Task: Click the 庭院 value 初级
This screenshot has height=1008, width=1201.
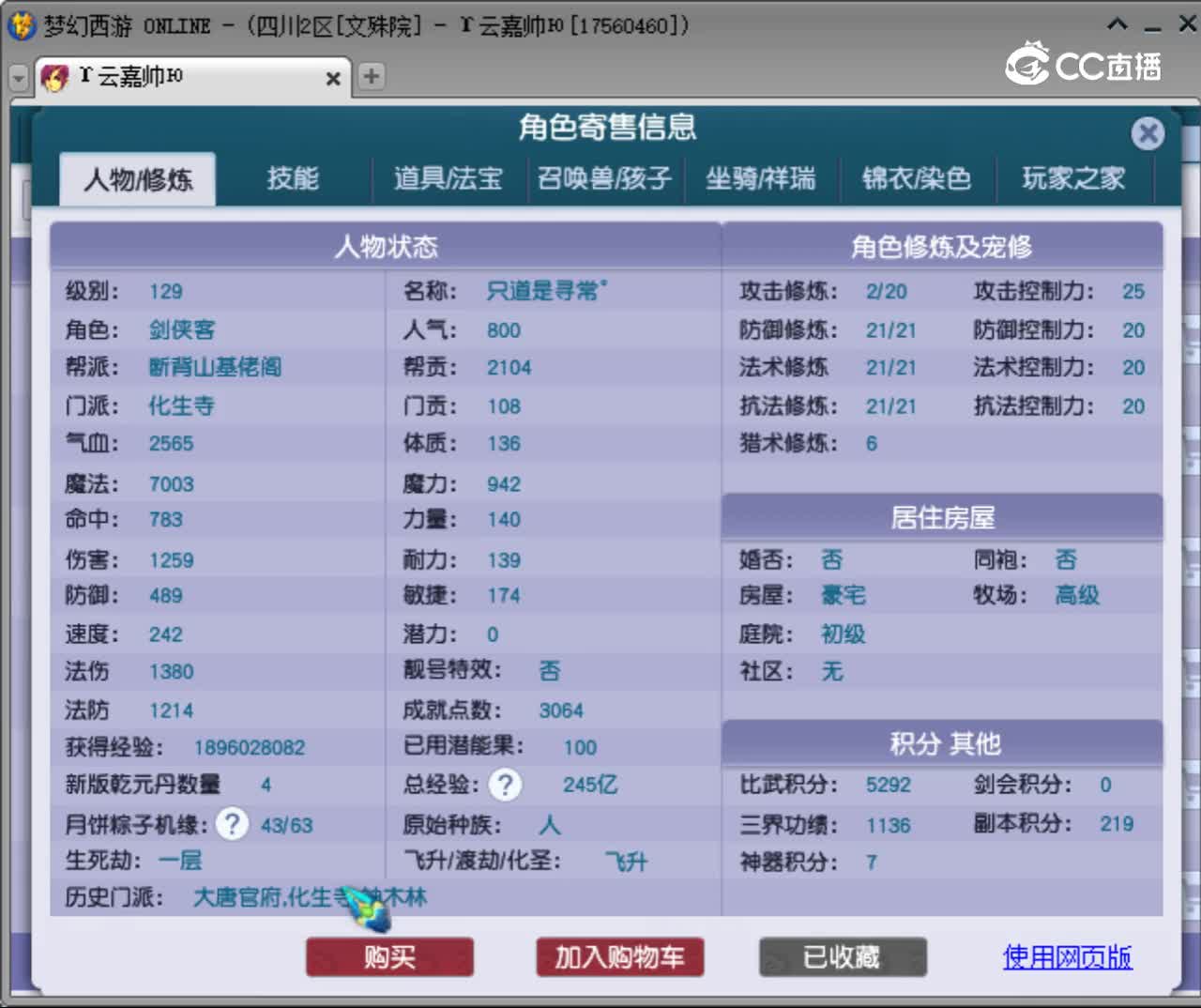Action: click(x=844, y=634)
